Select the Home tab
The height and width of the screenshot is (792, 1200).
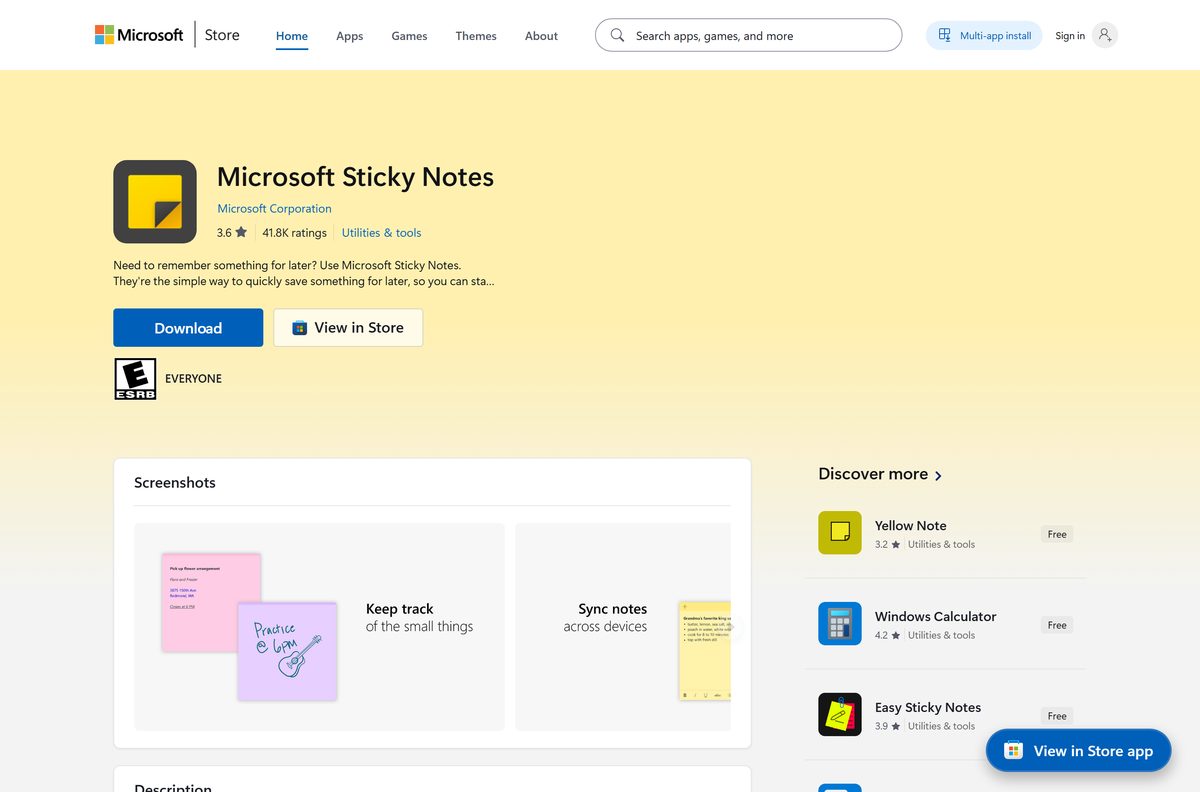click(x=292, y=36)
